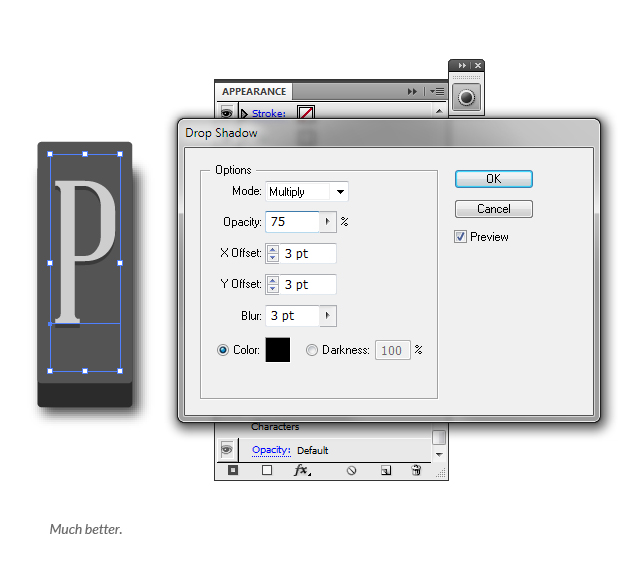Click the 'Characters' row in Appearance panel
Viewport: 630px width, 561px height.
pyautogui.click(x=275, y=427)
